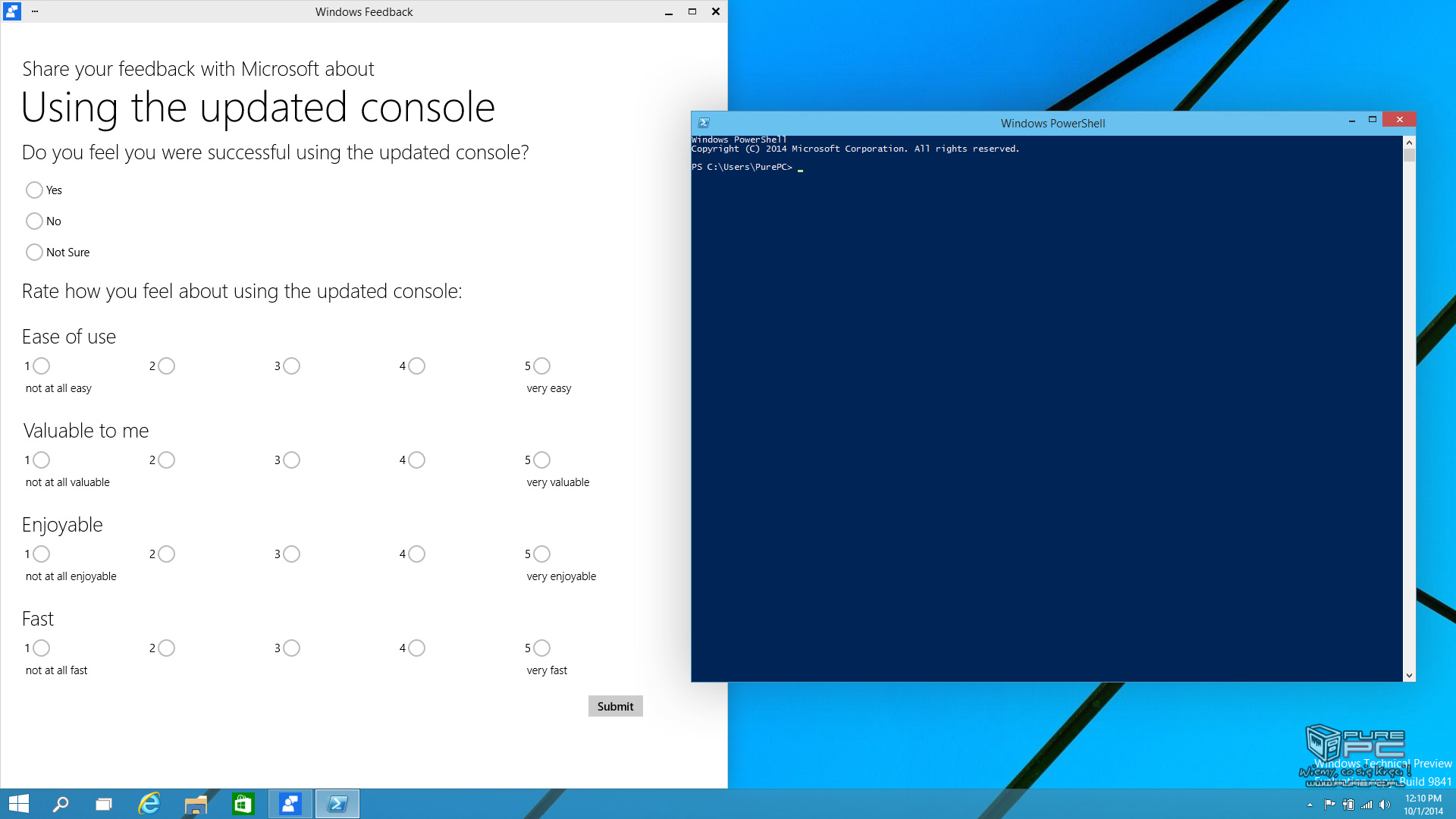The image size is (1456, 819).
Task: Switch to Windows Feedback taskbar icon
Action: tap(290, 804)
